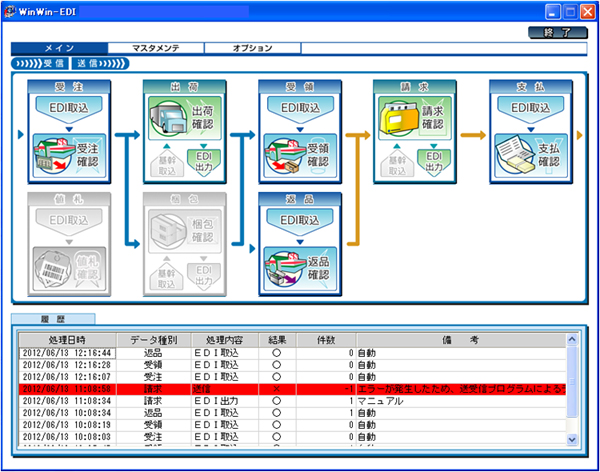Select the 履歴 history tab

53,319
